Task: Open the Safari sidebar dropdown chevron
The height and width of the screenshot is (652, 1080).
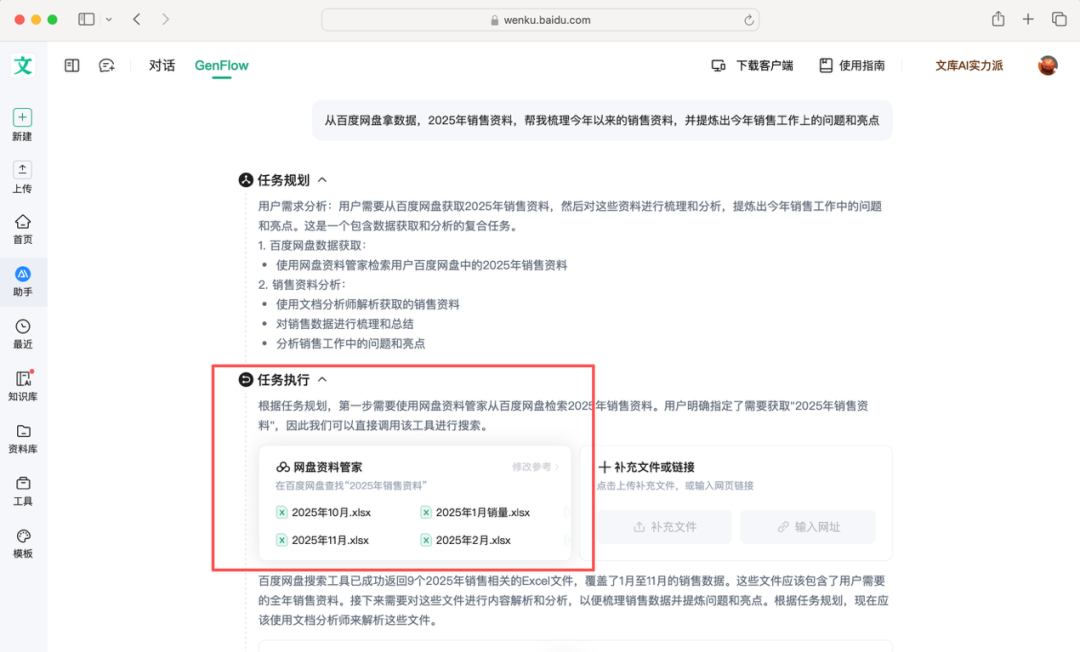Action: pos(109,19)
